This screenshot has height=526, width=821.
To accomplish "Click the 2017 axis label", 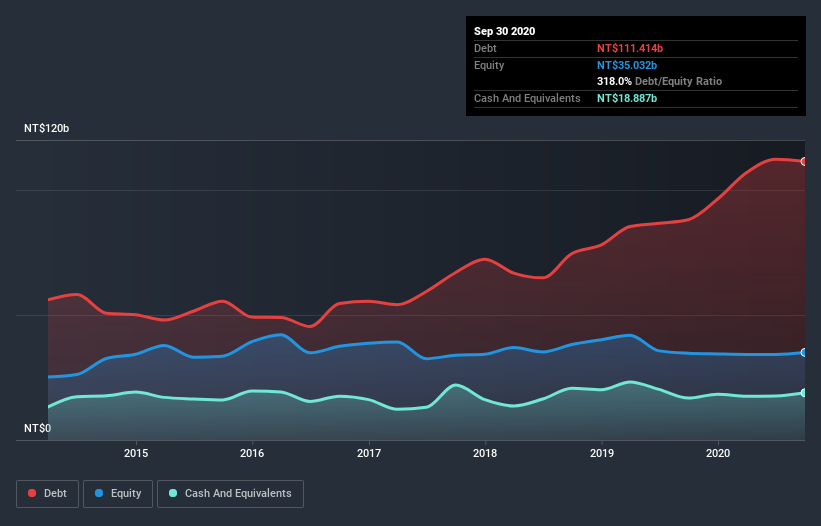I will coord(369,453).
